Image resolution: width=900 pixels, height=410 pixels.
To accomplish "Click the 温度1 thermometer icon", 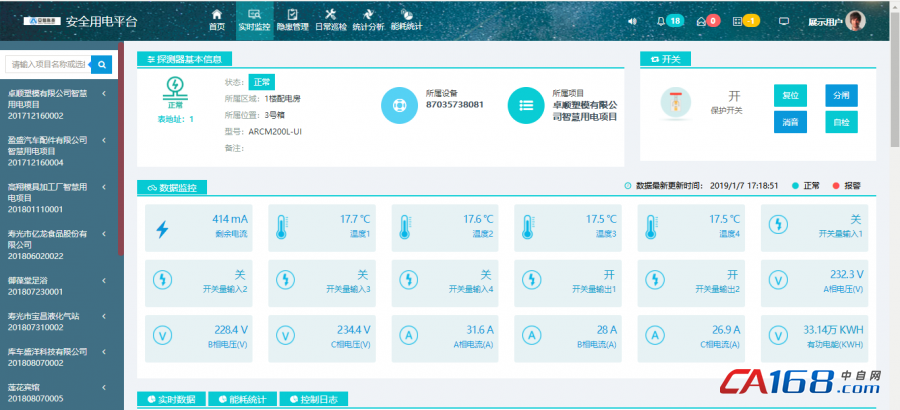I will (281, 227).
